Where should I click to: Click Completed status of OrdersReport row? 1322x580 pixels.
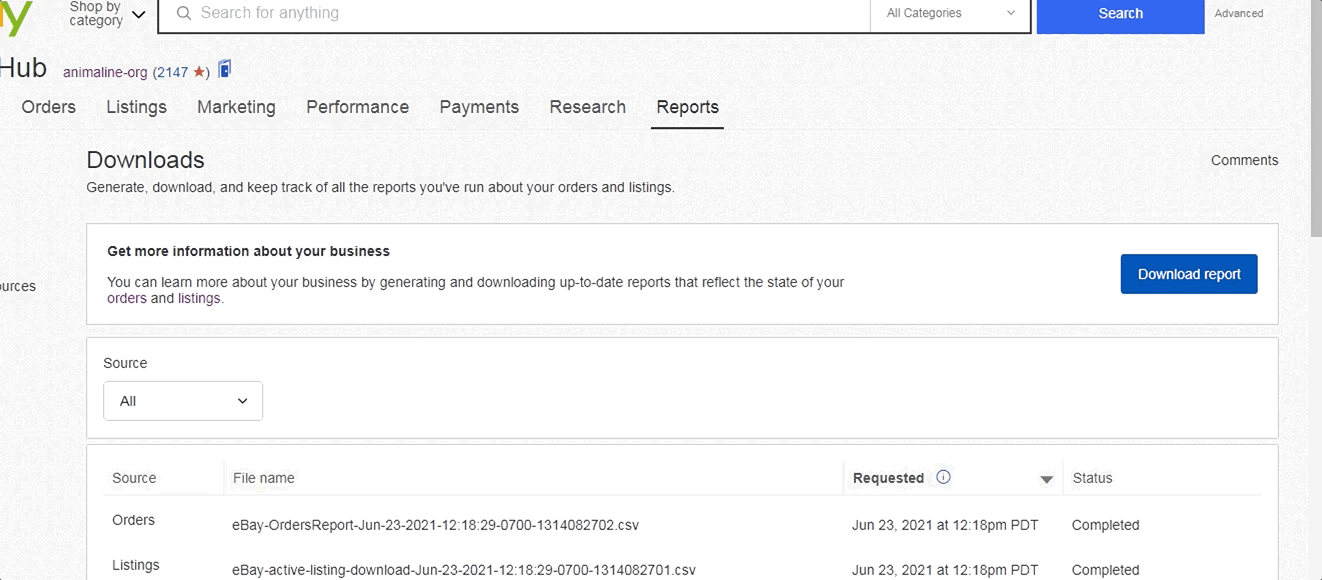[1105, 525]
